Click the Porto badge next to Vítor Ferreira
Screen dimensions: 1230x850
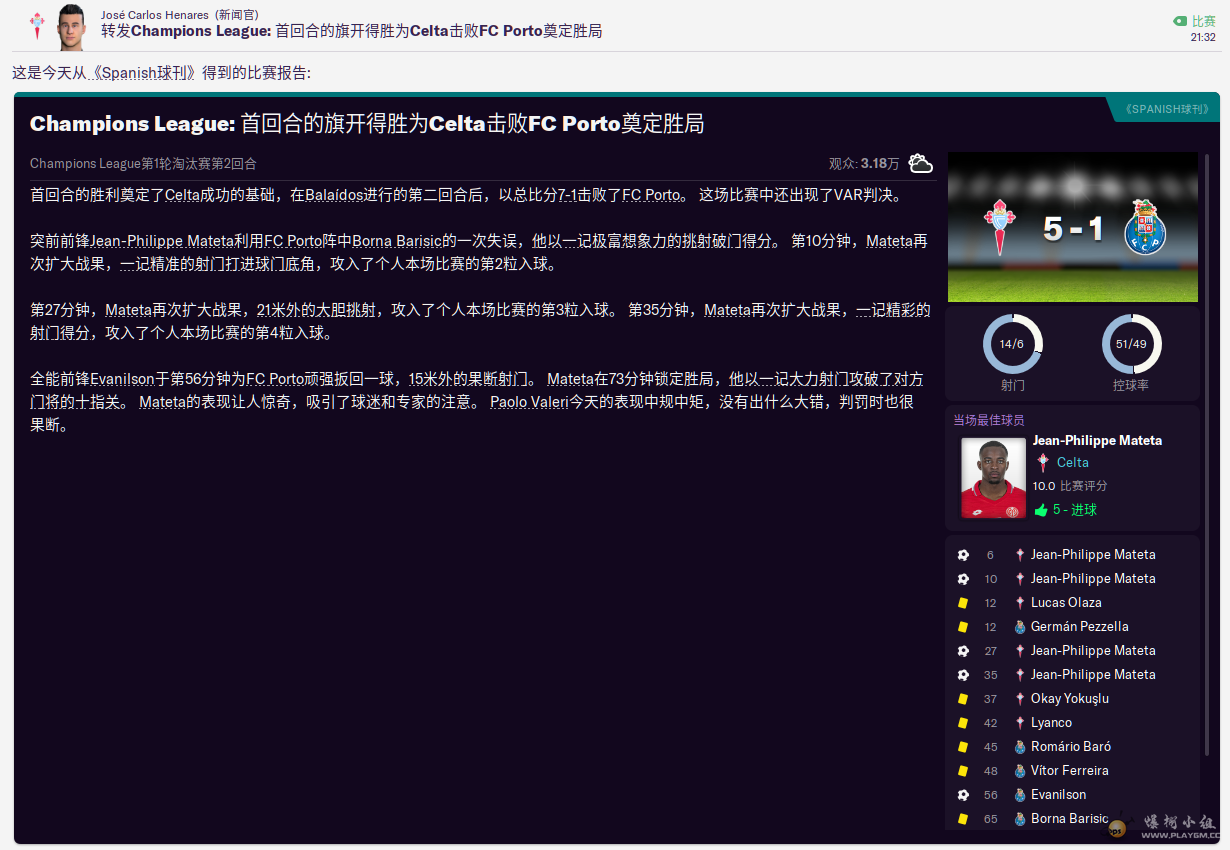[x=1020, y=771]
